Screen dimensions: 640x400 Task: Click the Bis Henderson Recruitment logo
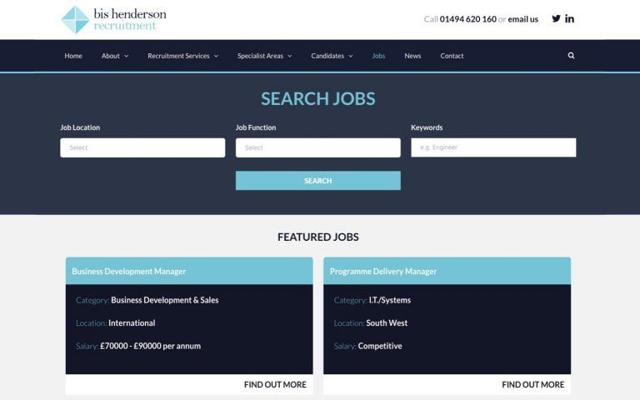point(113,19)
